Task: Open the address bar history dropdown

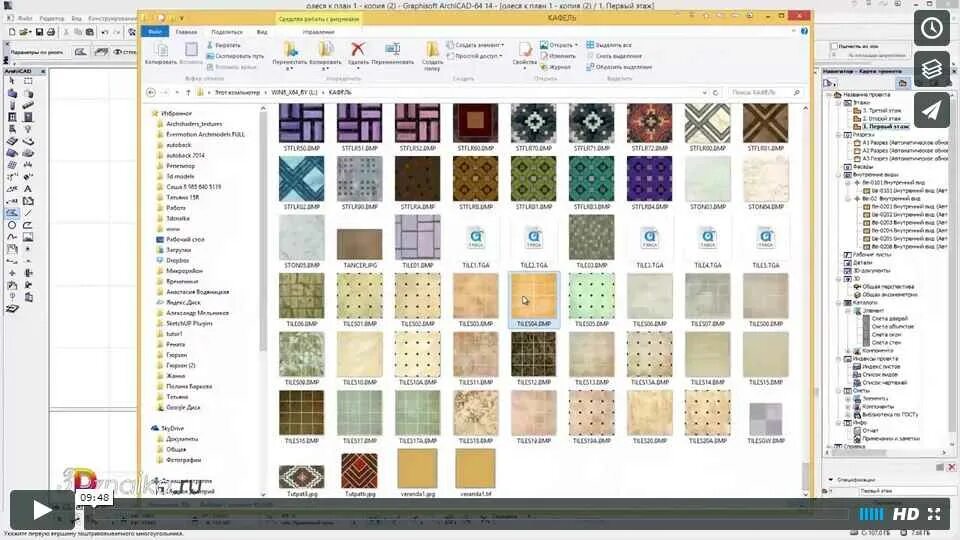Action: [704, 92]
